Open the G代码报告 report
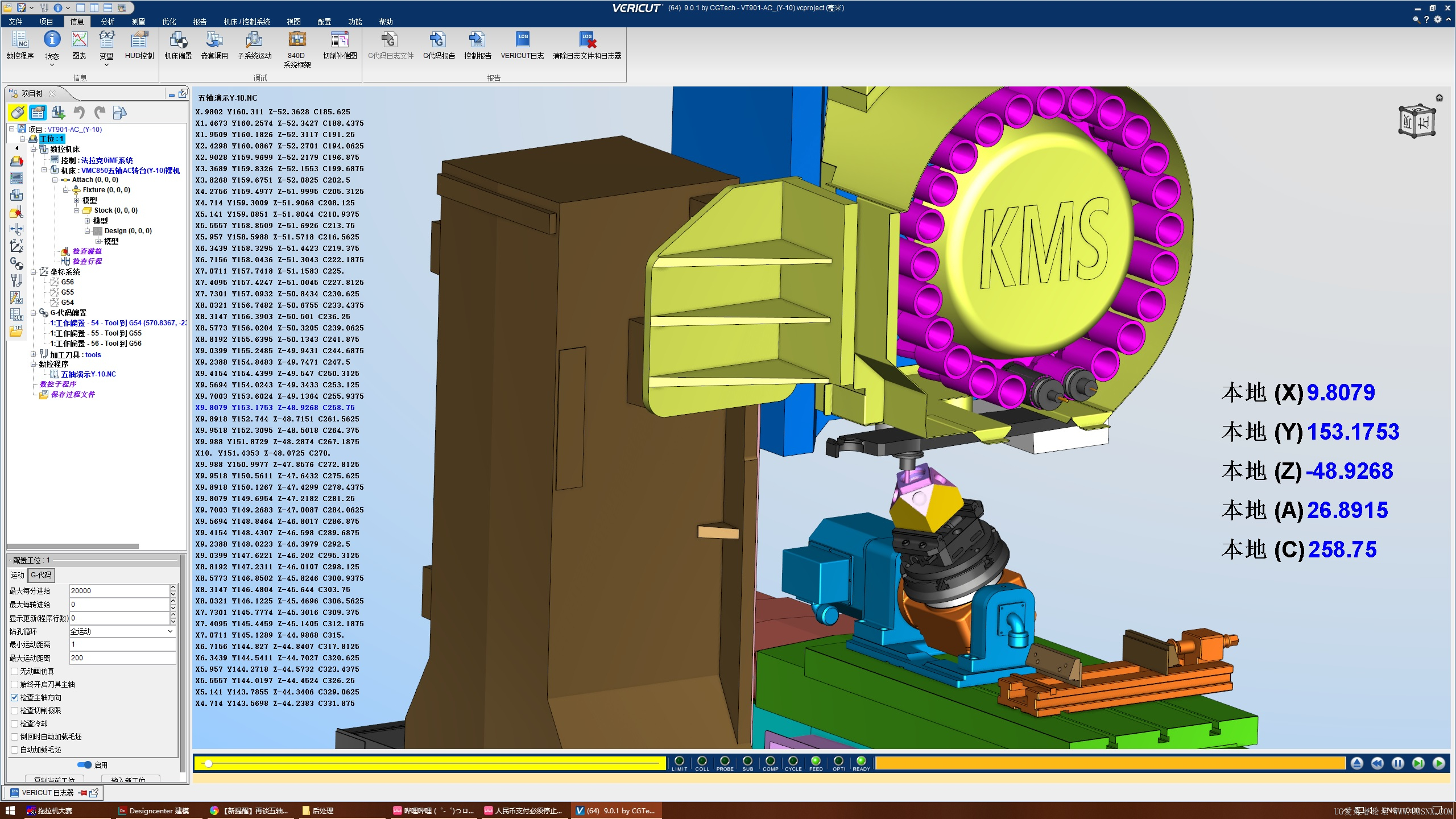This screenshot has height=819, width=1456. click(439, 45)
